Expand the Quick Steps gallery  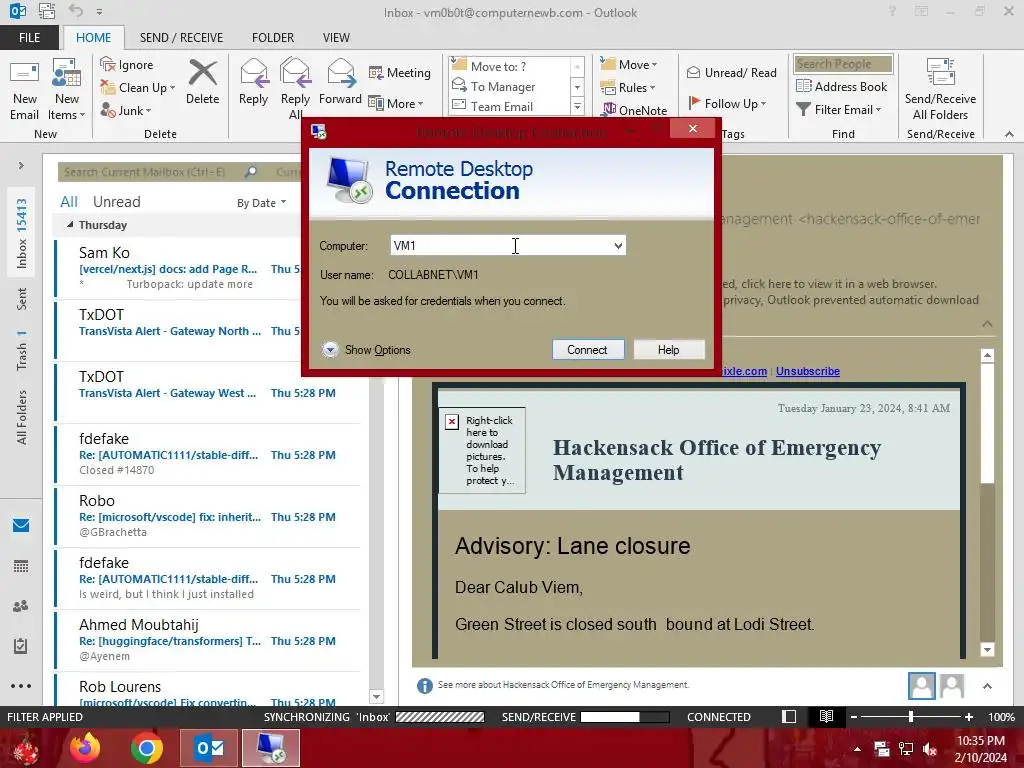pyautogui.click(x=577, y=106)
